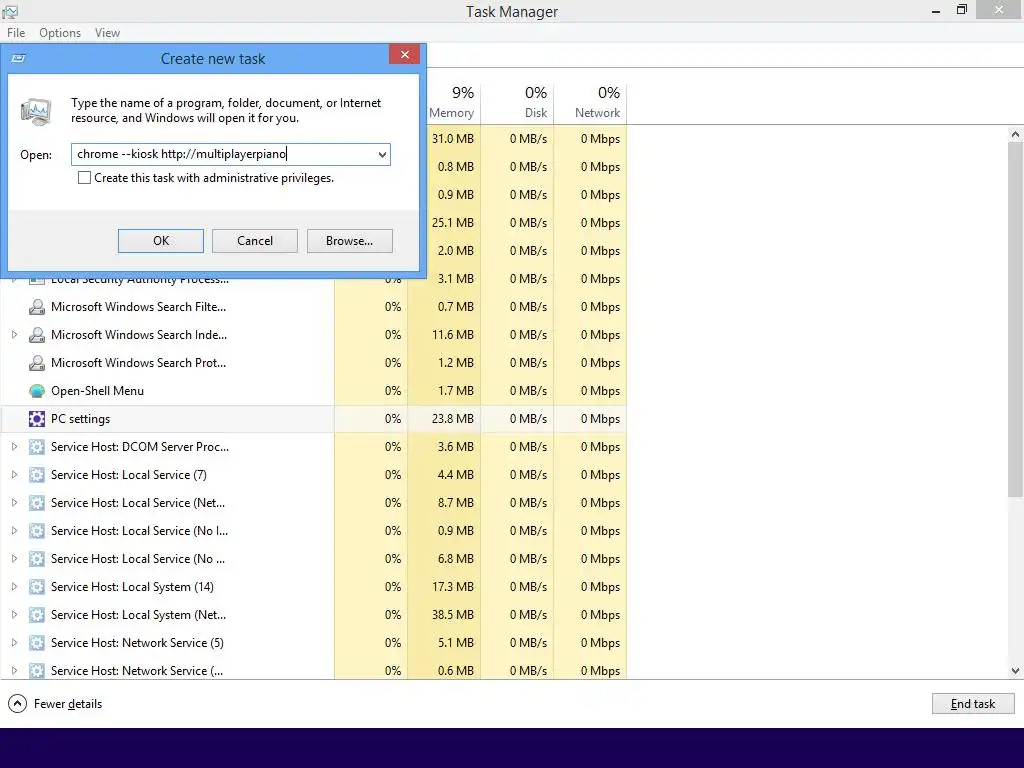Minimize the Task Manager window
Viewport: 1024px width, 768px height.
[936, 10]
